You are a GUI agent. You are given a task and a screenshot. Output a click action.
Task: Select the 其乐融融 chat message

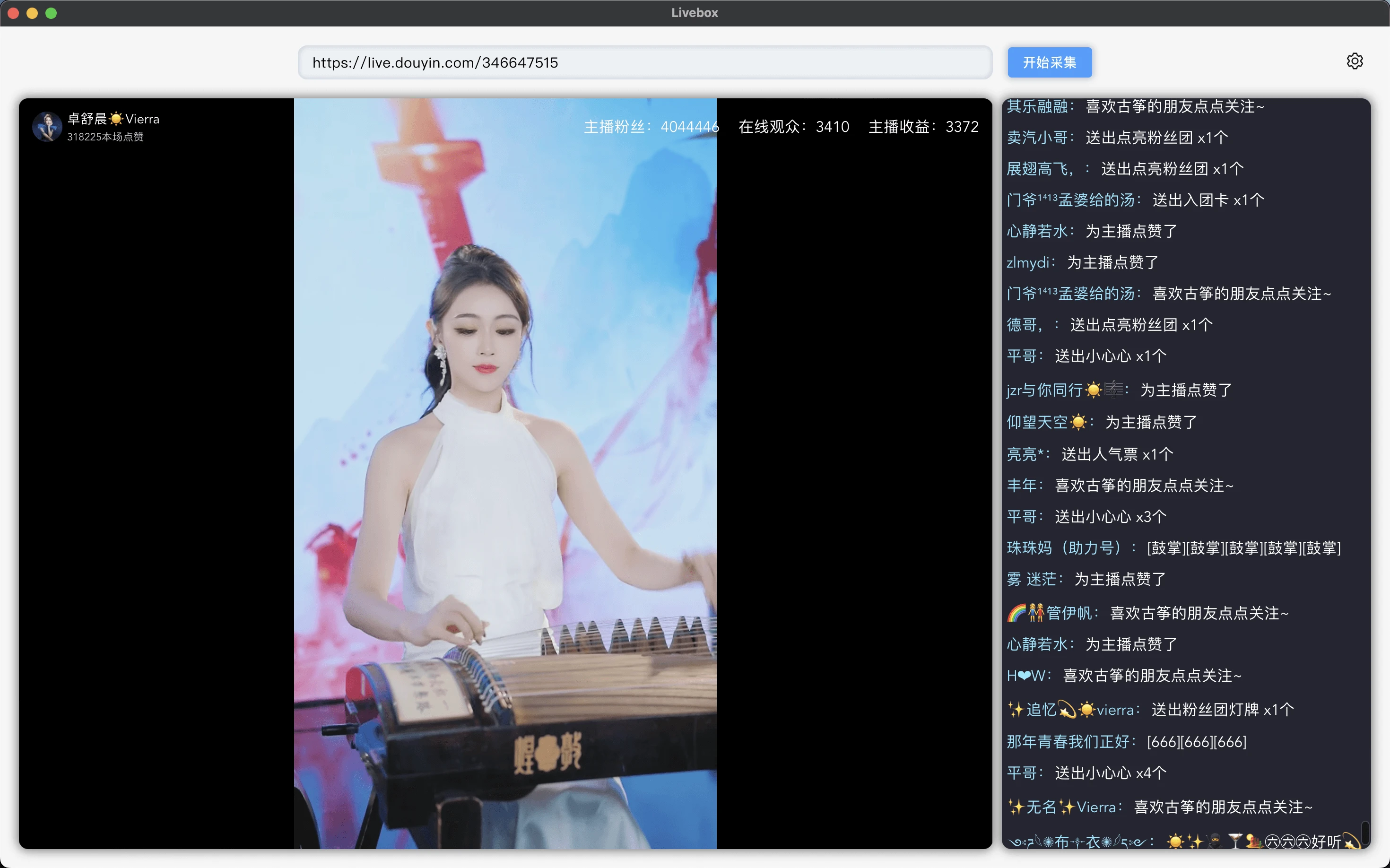(1135, 107)
